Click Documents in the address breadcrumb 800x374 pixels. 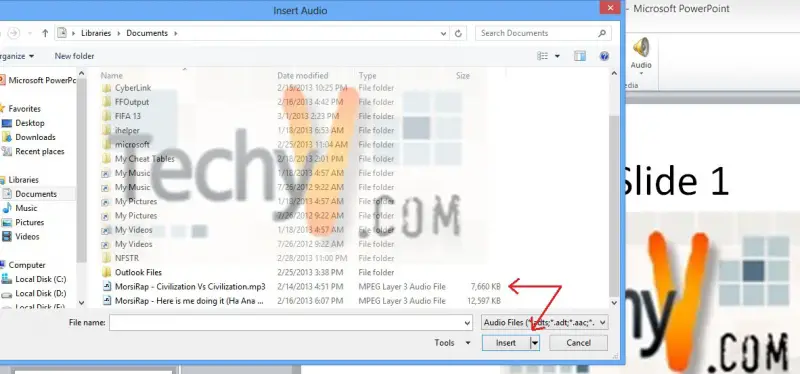point(147,33)
